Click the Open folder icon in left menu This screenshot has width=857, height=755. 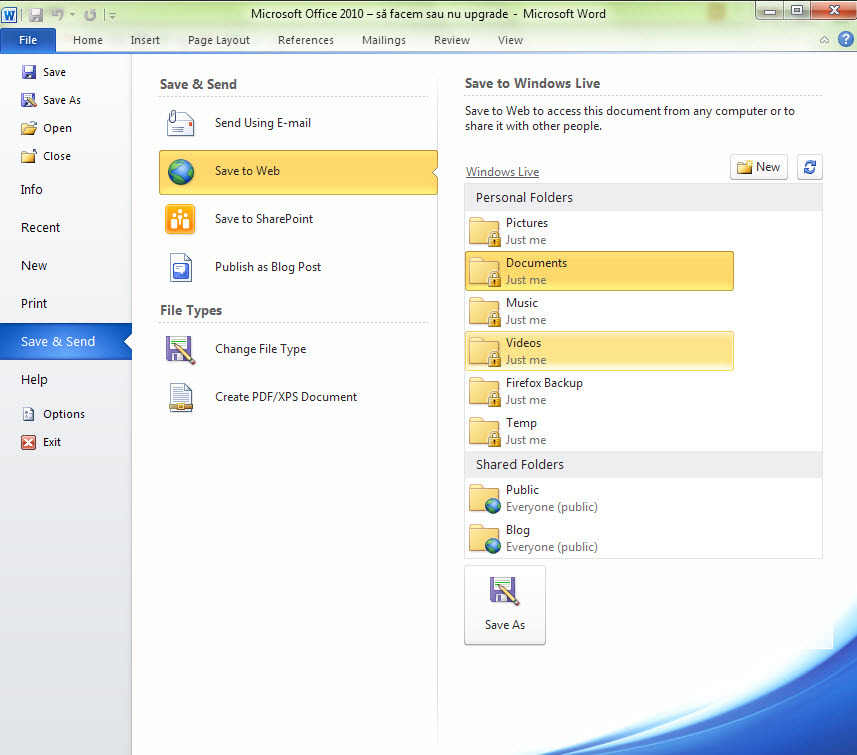[x=28, y=128]
